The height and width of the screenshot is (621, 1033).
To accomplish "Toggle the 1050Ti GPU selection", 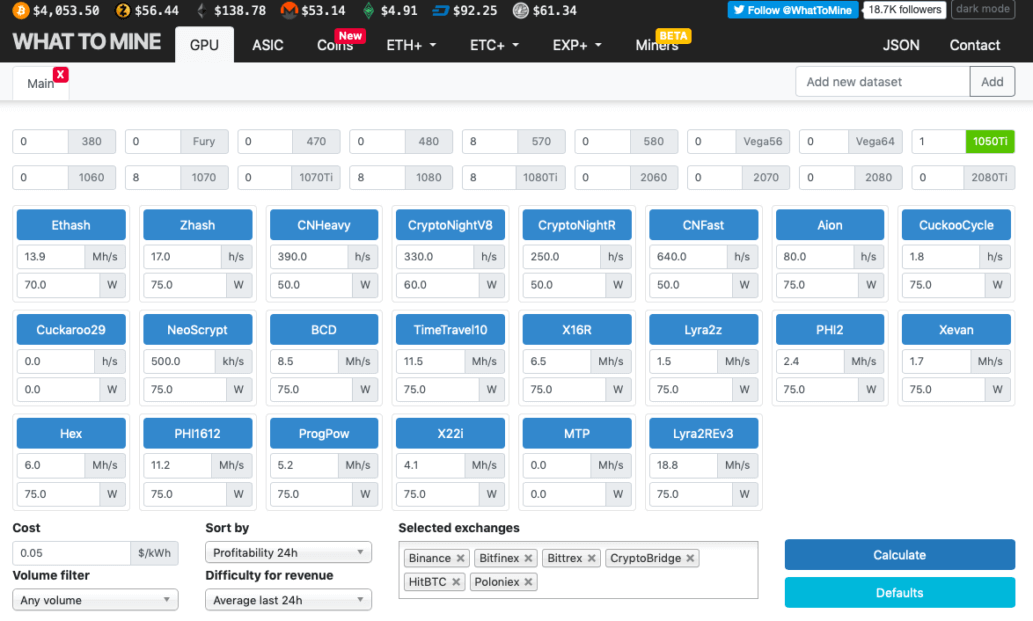I will tap(989, 141).
